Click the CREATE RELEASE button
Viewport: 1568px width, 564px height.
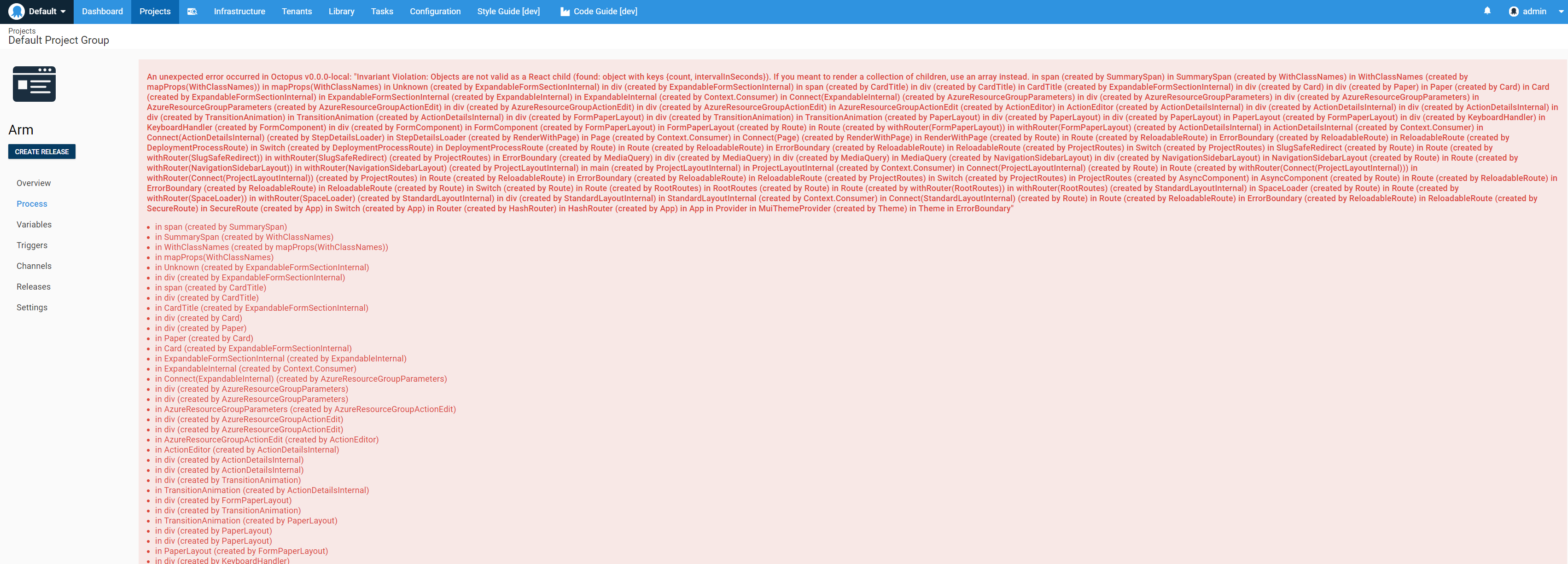click(42, 151)
